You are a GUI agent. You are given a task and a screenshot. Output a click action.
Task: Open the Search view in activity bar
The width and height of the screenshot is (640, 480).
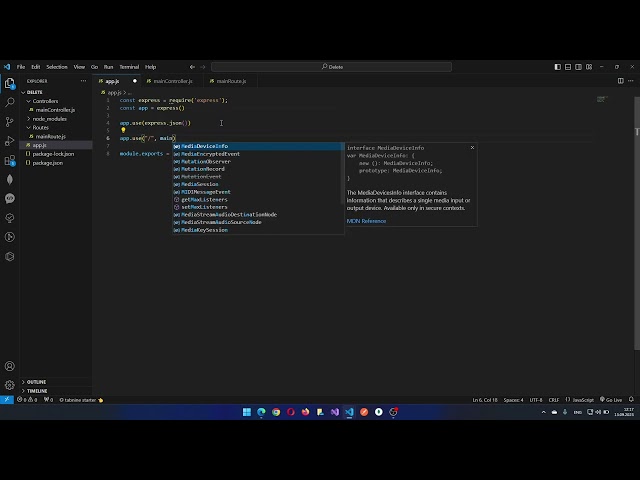(10, 102)
